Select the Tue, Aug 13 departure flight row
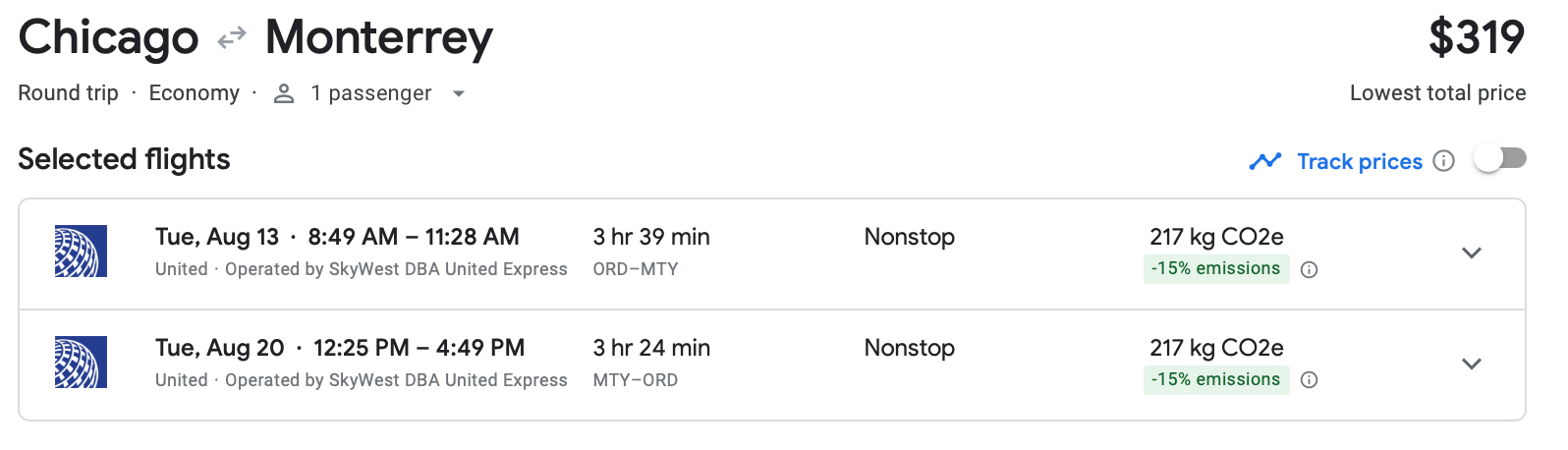 [x=727, y=253]
